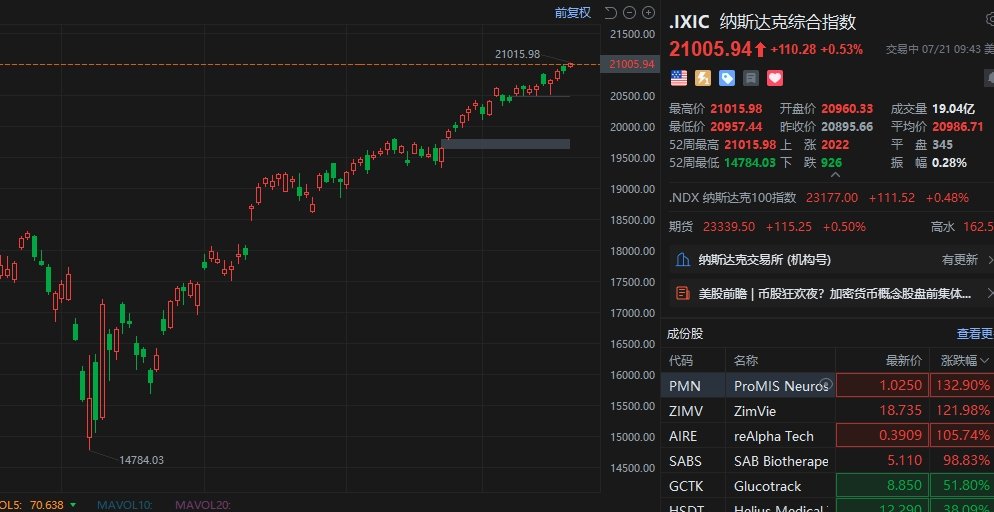Open MAVOL5 indicator dropdown triangle
994x512 pixels.
click(x=73, y=505)
